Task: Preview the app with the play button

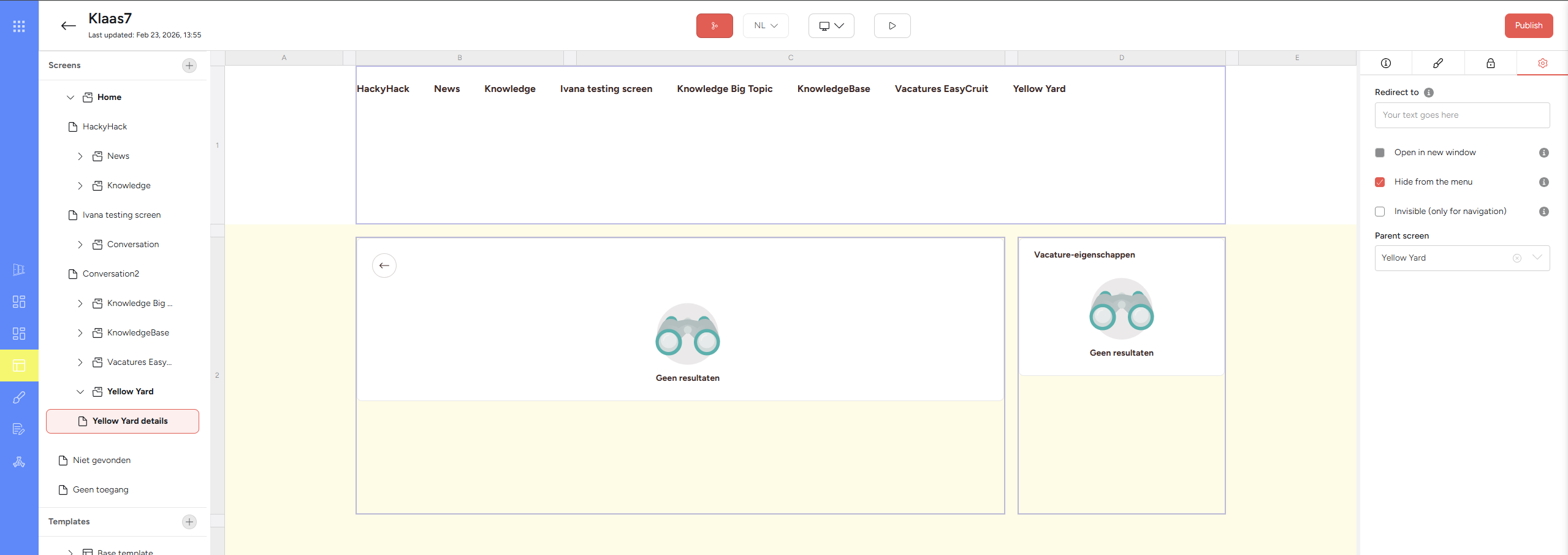Action: pyautogui.click(x=892, y=26)
